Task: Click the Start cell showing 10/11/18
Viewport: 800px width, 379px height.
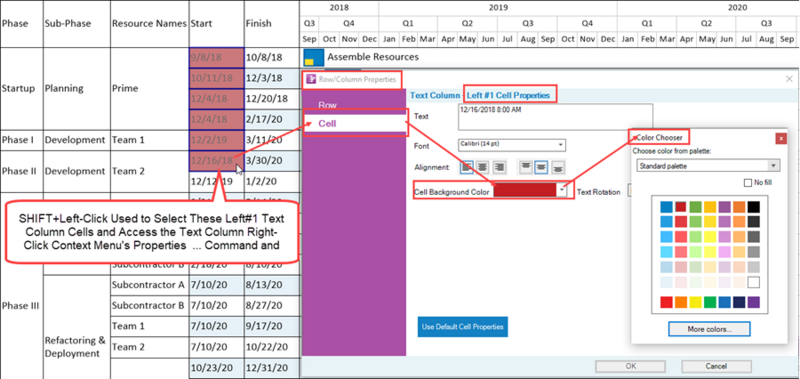Action: (x=216, y=79)
